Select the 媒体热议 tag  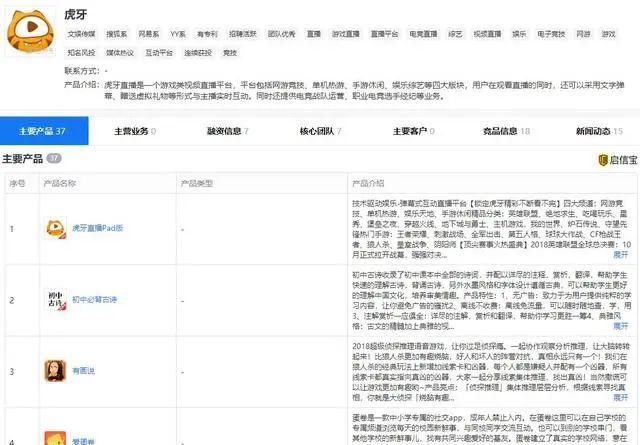pyautogui.click(x=120, y=53)
